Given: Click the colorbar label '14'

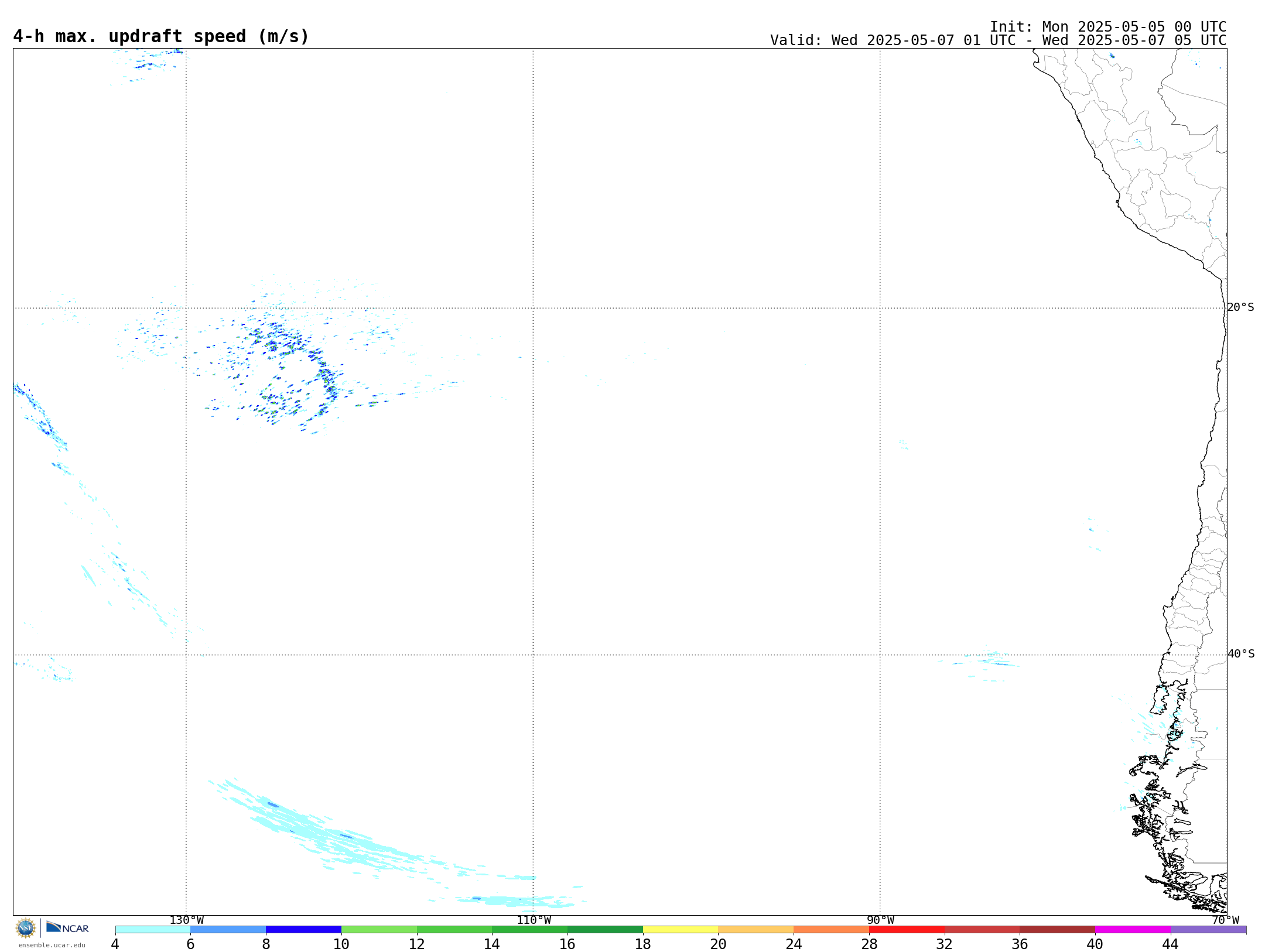Looking at the screenshot, I should 492,944.
